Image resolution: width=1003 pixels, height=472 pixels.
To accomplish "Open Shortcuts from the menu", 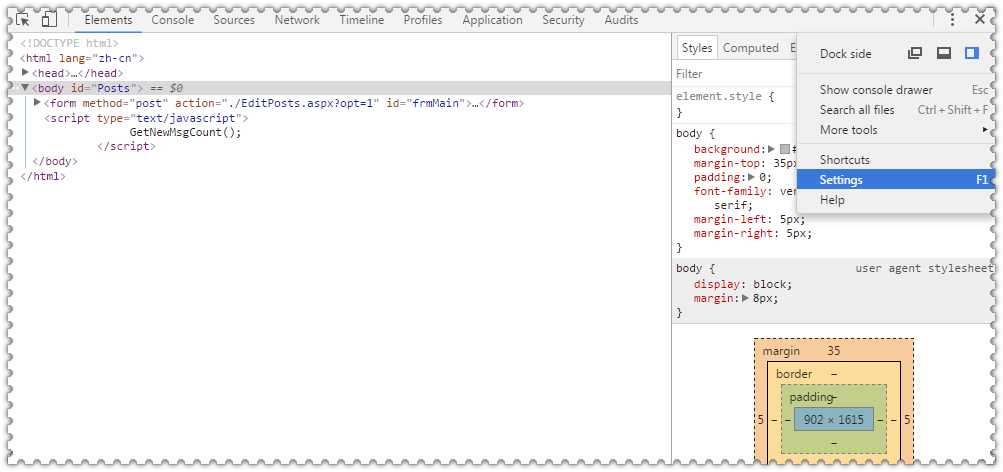I will tap(895, 159).
